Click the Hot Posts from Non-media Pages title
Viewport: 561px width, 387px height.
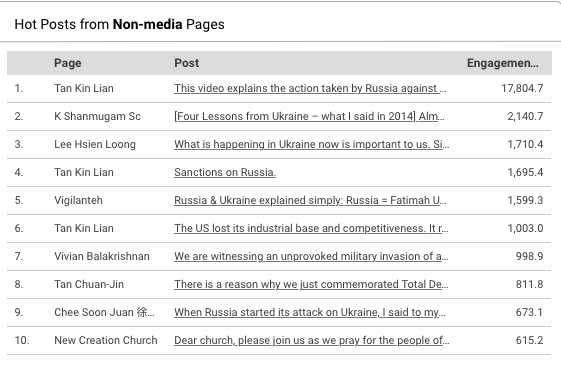119,24
